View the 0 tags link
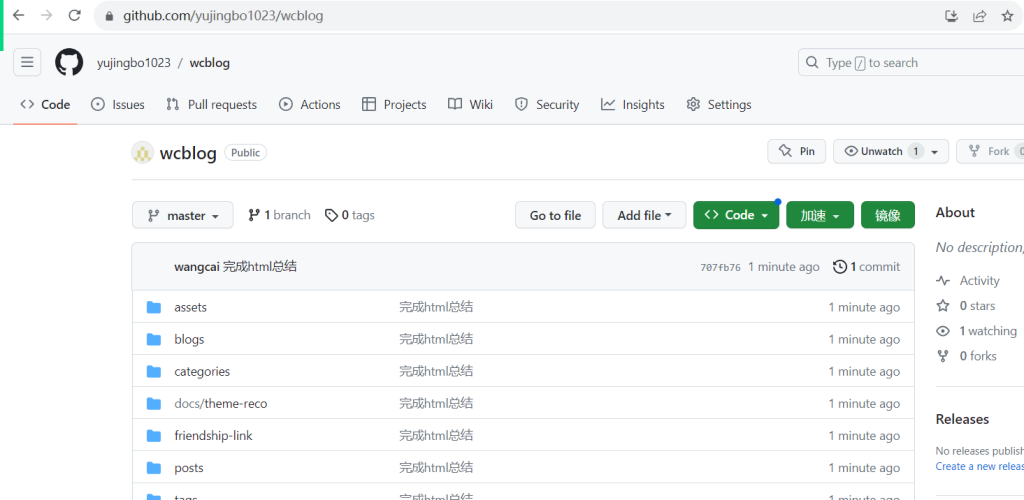Viewport: 1024px width, 500px height. coord(350,215)
